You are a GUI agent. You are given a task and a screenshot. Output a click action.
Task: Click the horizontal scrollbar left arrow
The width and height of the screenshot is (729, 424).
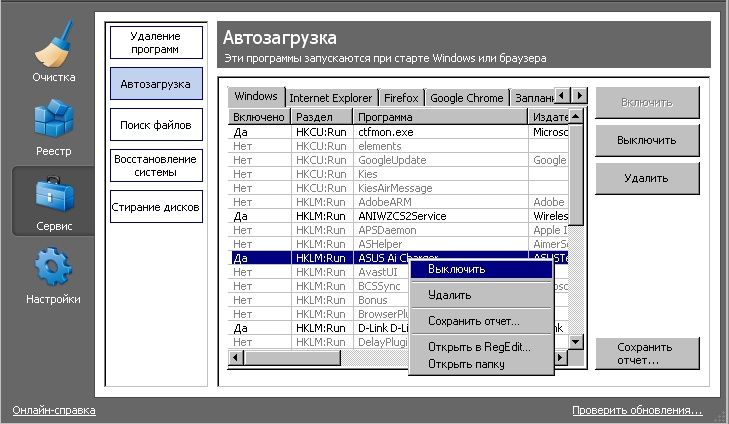coord(237,357)
